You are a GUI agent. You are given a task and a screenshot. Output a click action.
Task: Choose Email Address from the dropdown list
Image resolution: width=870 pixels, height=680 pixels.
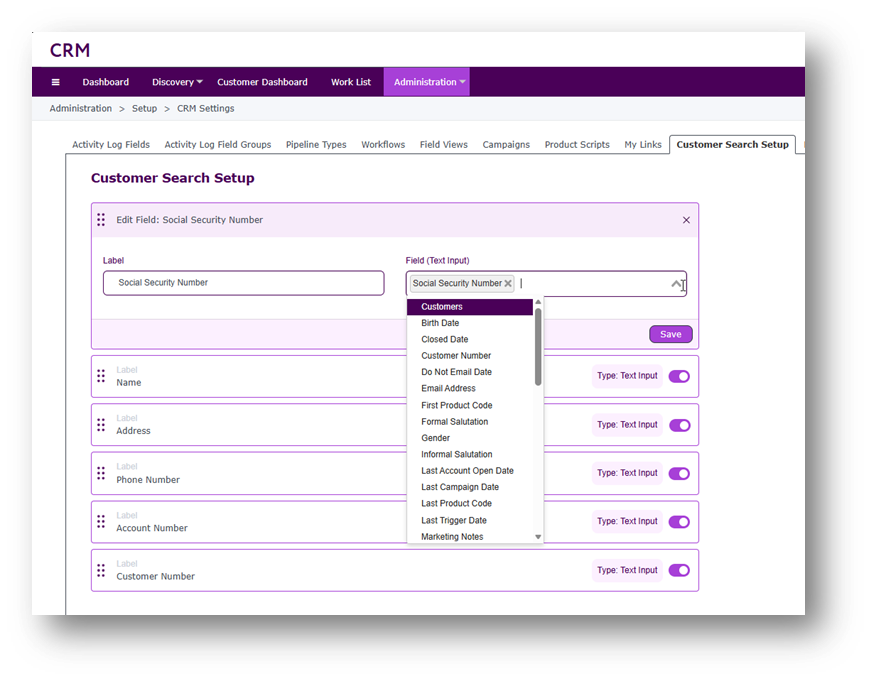coord(448,388)
